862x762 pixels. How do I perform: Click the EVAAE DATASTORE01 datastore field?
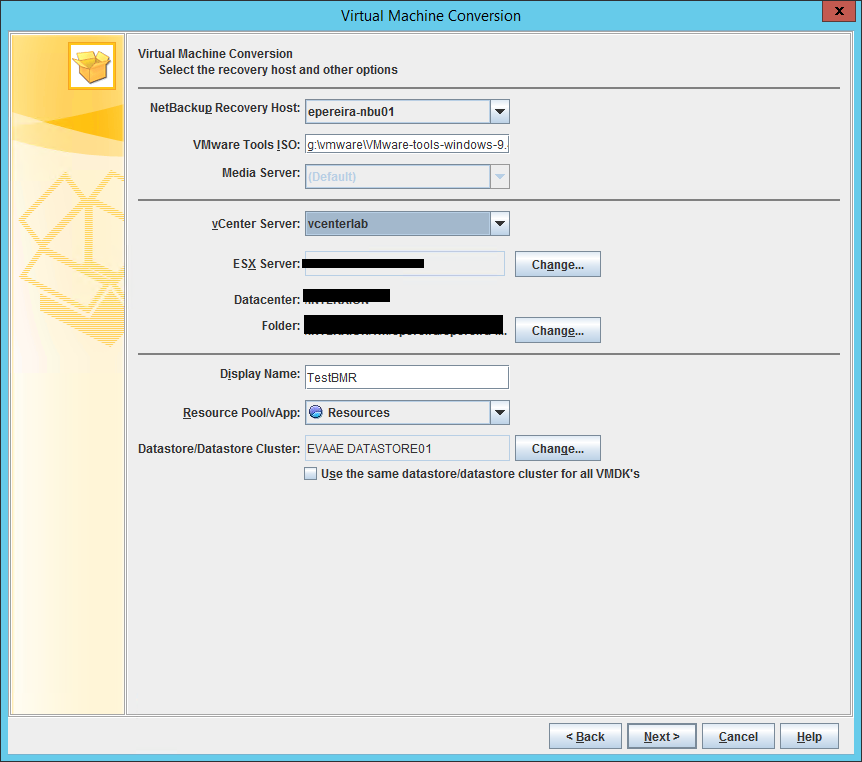tap(407, 449)
